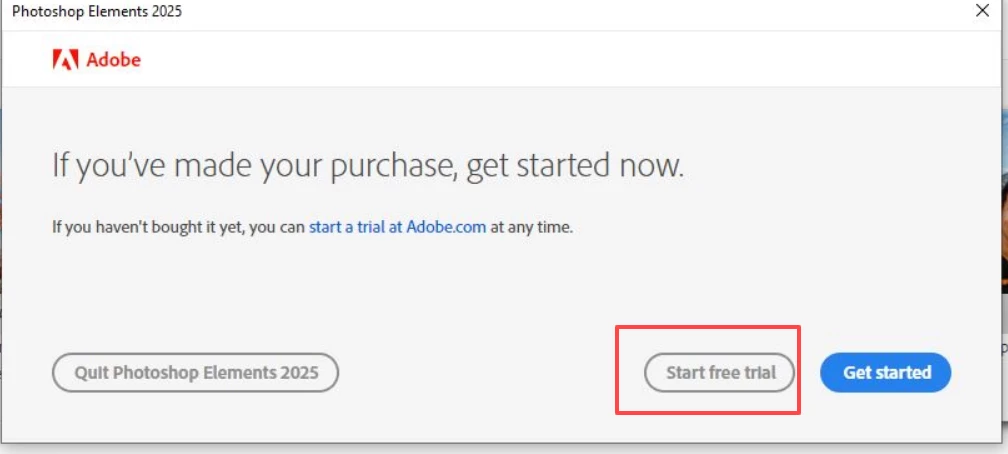Click the "at any time." text after the link
The height and width of the screenshot is (454, 1008).
[531, 227]
